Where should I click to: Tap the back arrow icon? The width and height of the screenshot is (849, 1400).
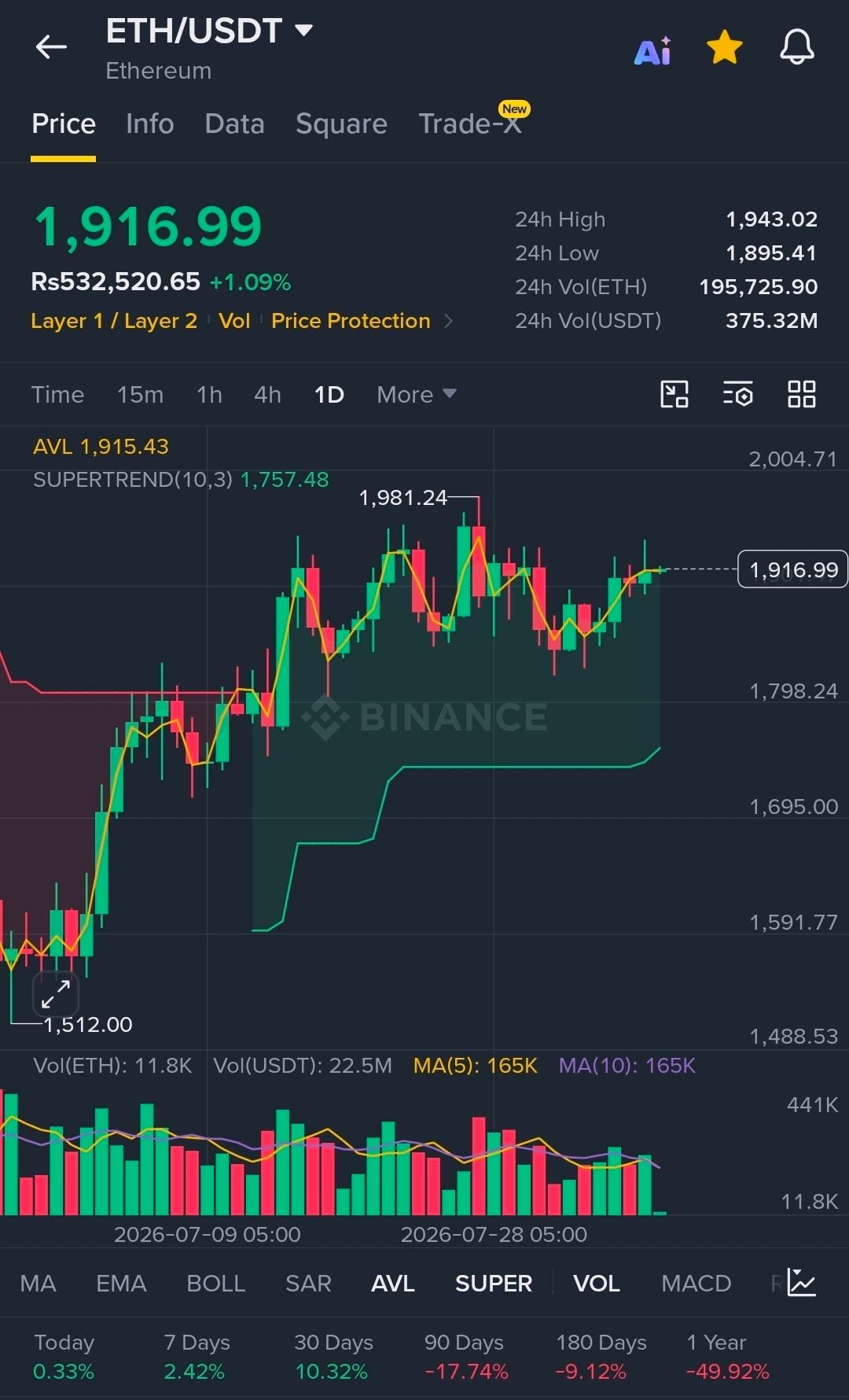click(x=52, y=47)
